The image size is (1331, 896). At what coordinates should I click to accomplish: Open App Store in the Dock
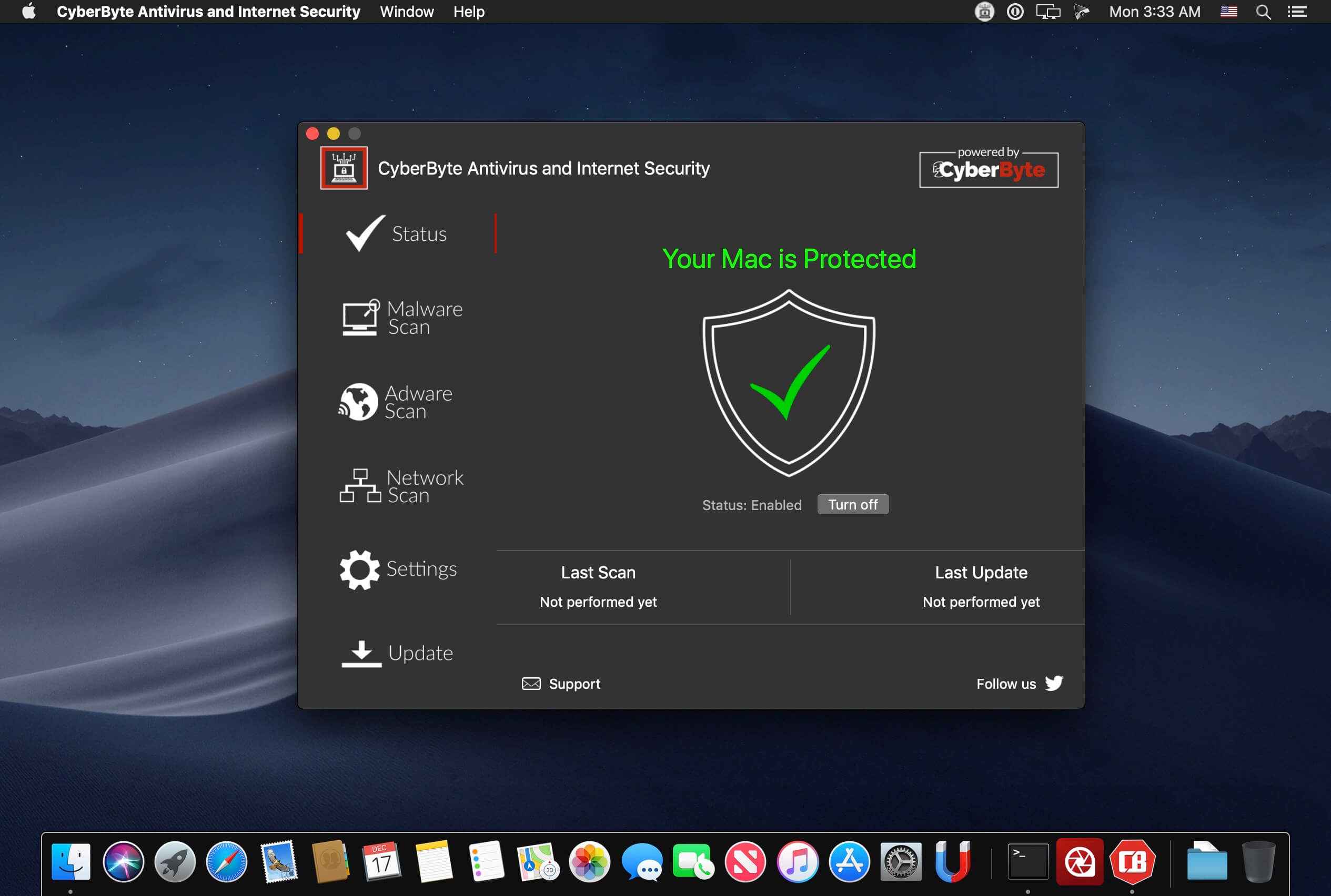850,861
